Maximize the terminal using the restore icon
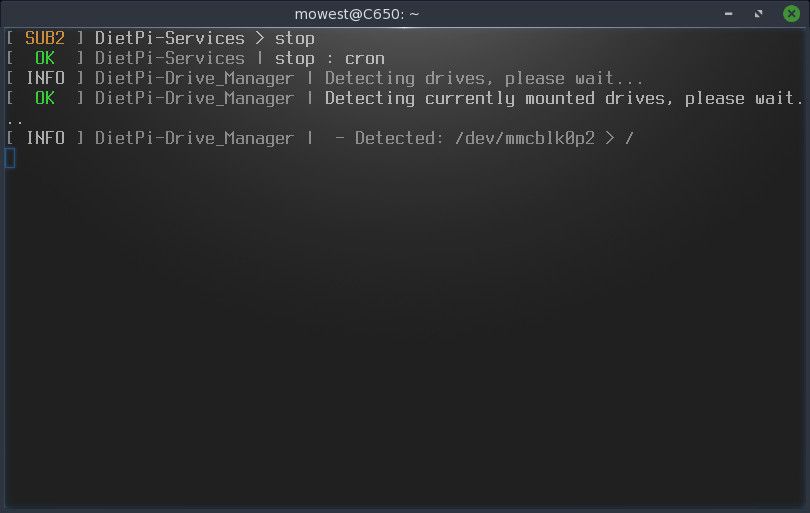810x513 pixels. coord(758,14)
